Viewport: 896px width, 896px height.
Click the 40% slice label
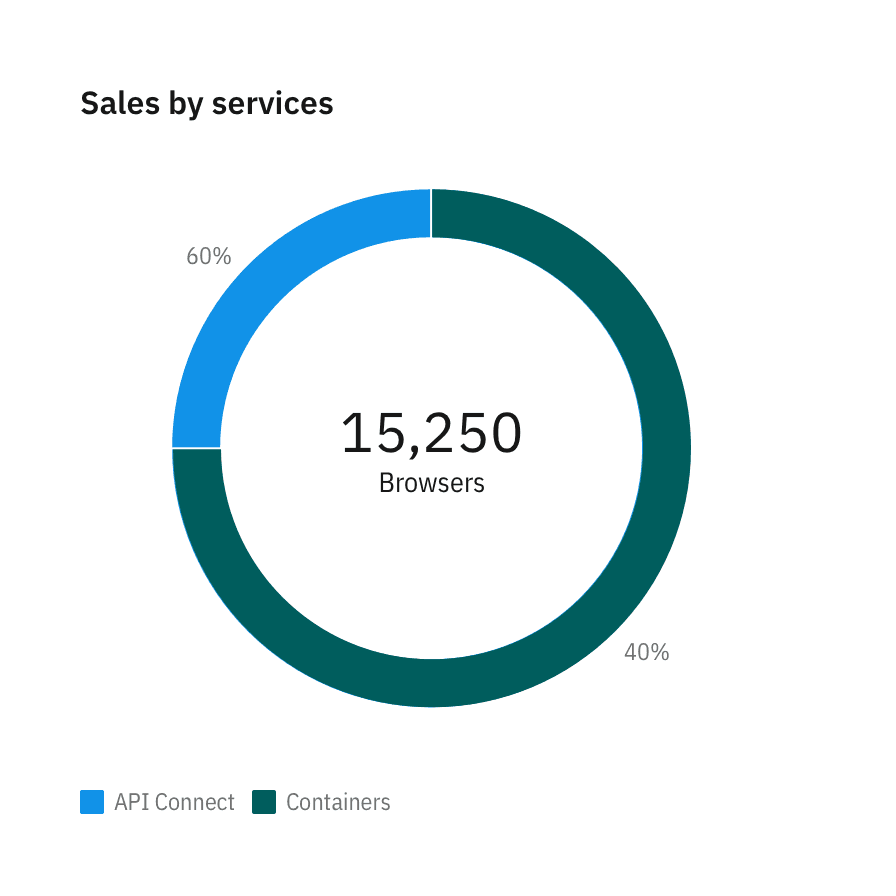tap(646, 652)
